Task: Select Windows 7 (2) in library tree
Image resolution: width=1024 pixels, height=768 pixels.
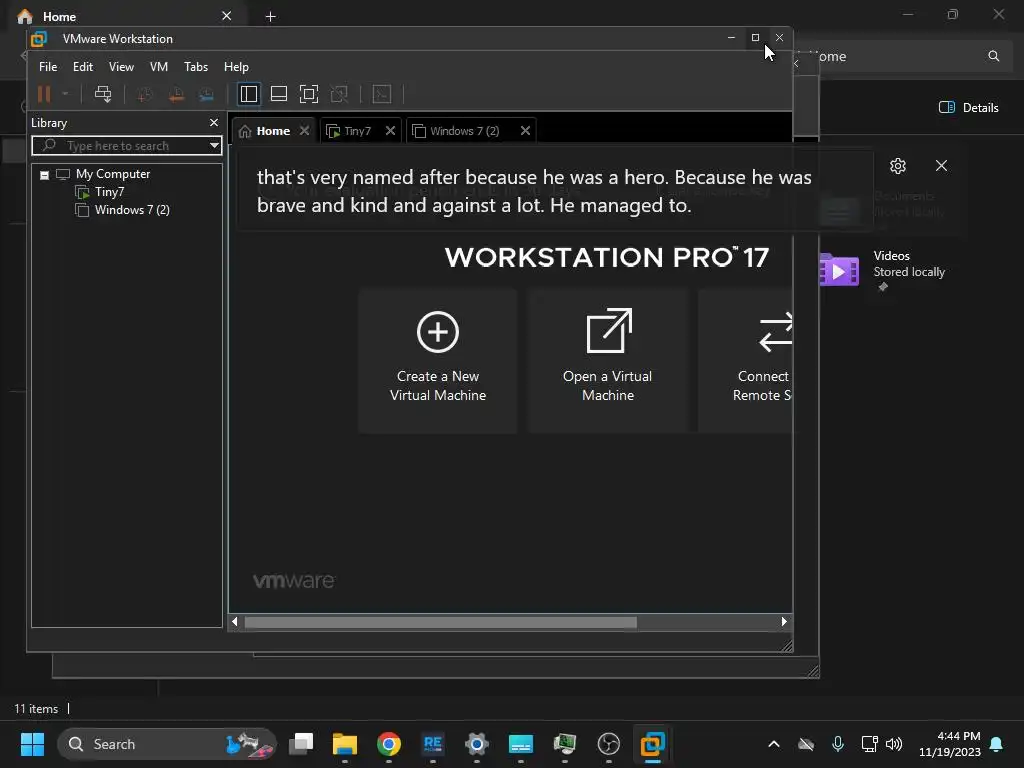Action: (132, 210)
